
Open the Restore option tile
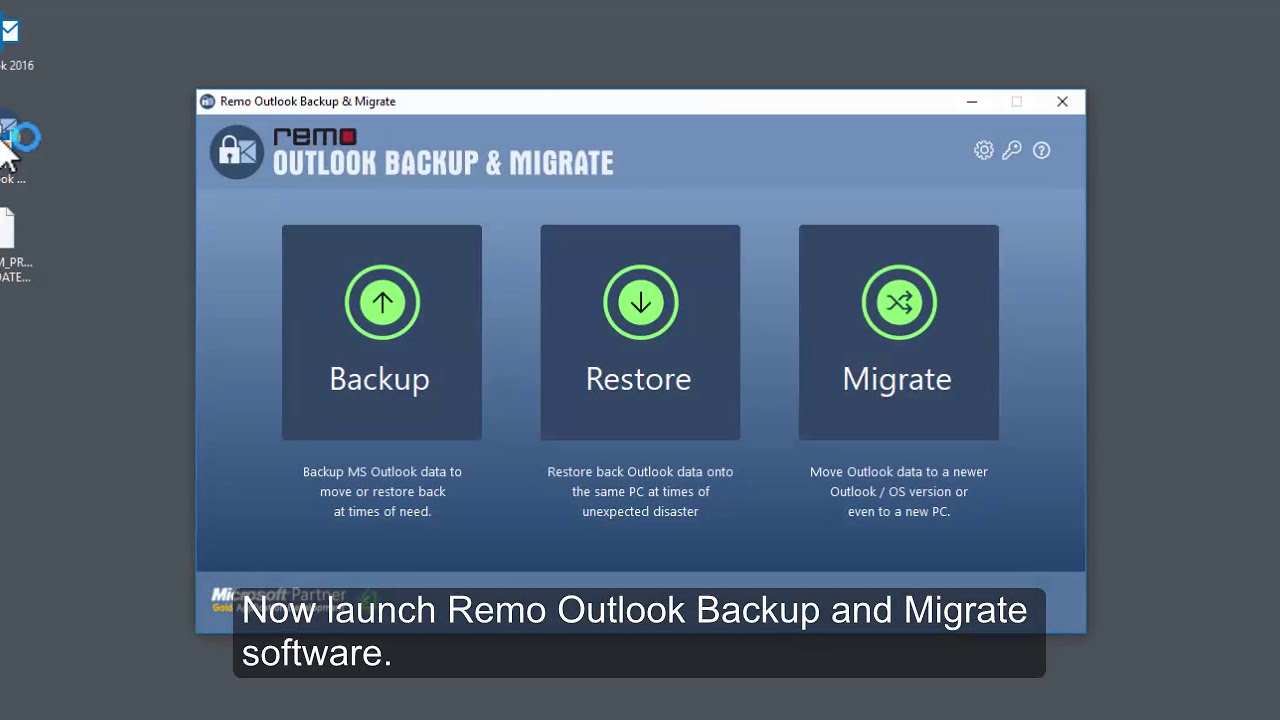tap(640, 332)
